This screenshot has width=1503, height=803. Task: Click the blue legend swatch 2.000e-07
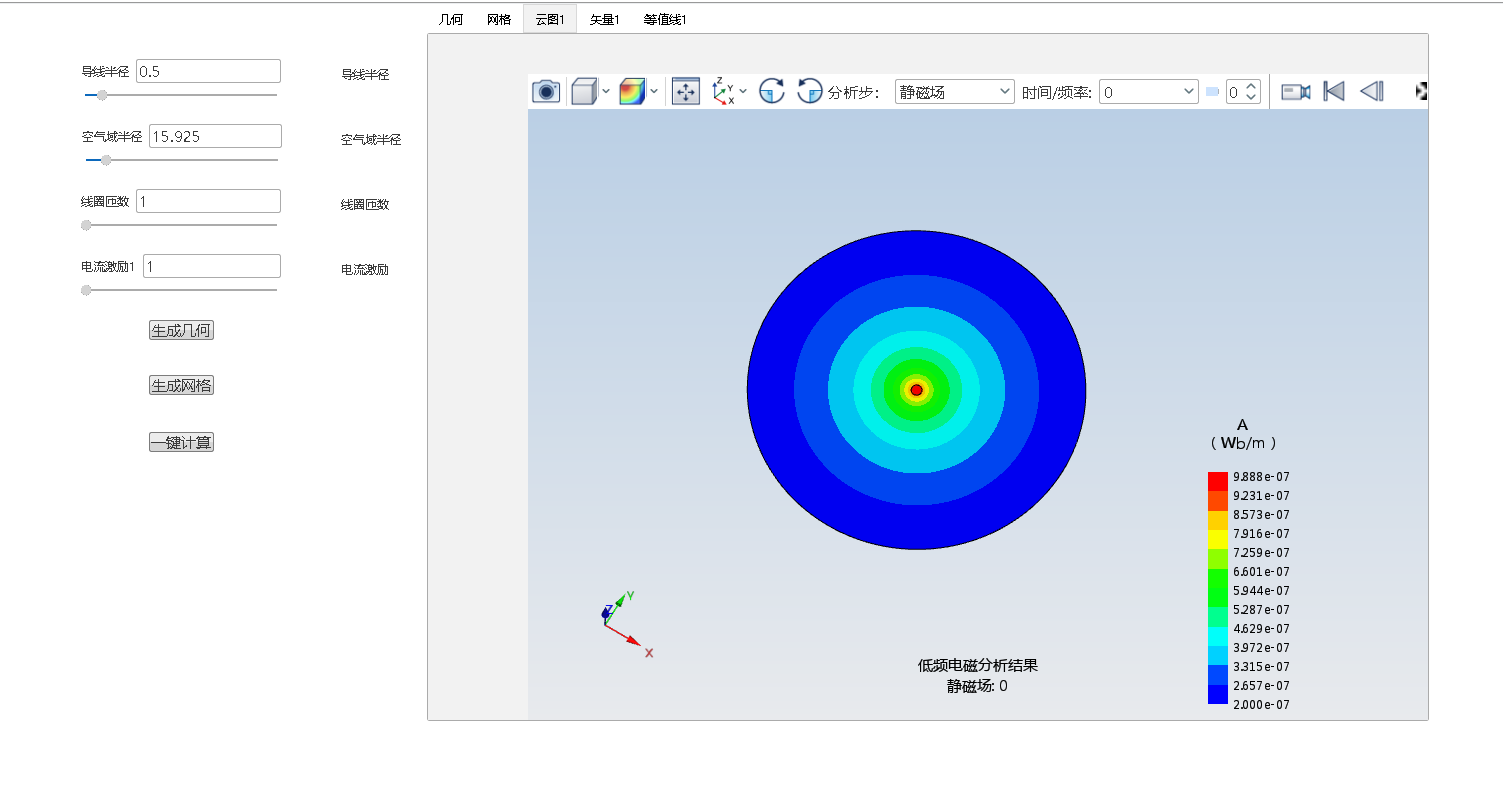[x=1217, y=695]
